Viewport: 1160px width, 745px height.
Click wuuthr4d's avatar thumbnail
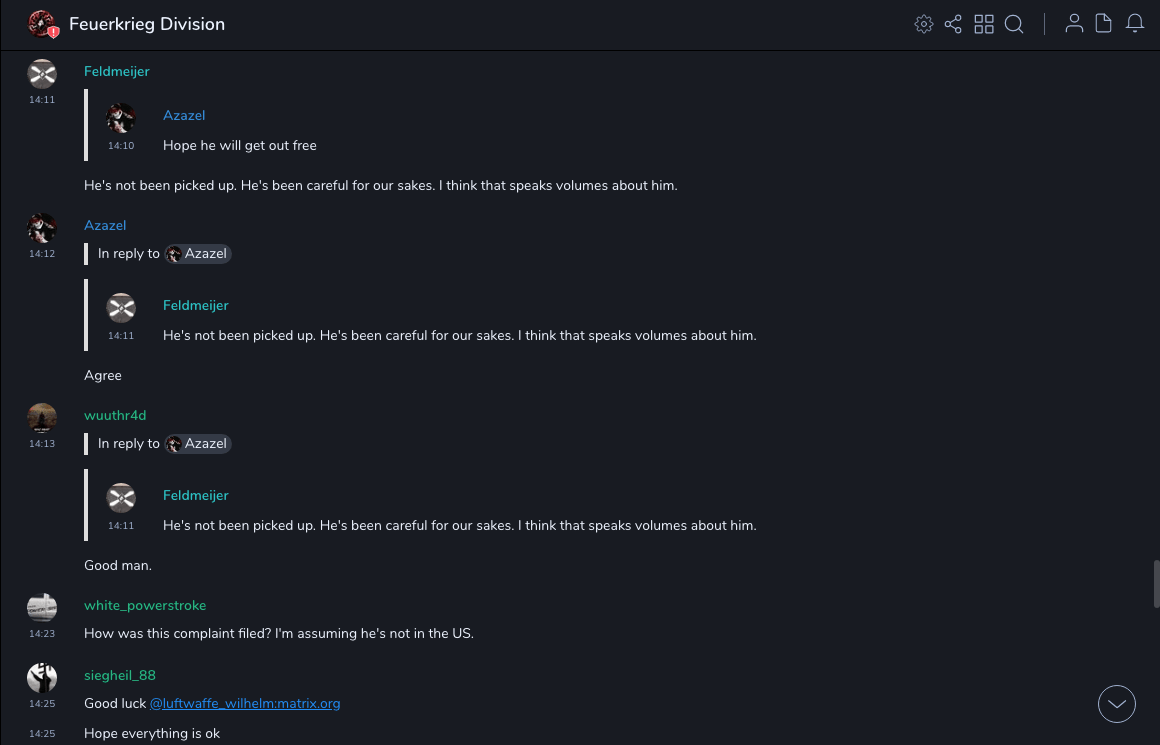point(42,418)
